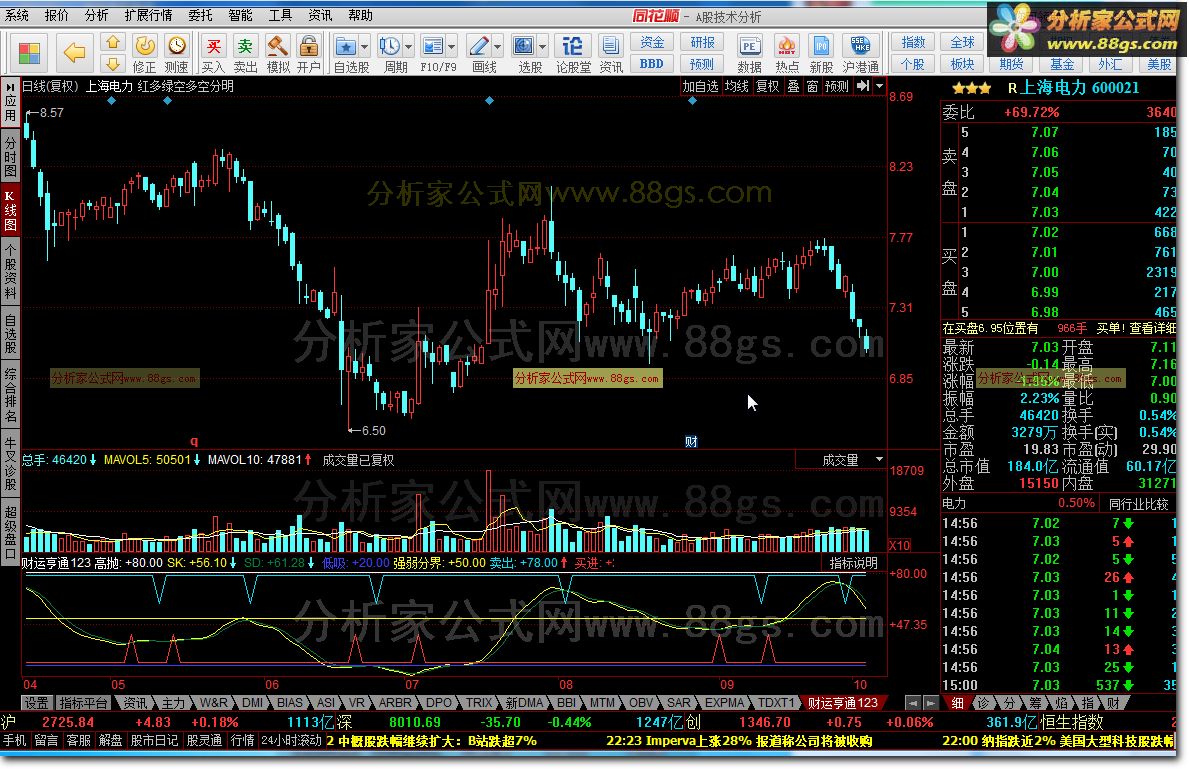Open 模拟 simulated trading
Viewport: 1189px width, 769px height.
click(278, 54)
